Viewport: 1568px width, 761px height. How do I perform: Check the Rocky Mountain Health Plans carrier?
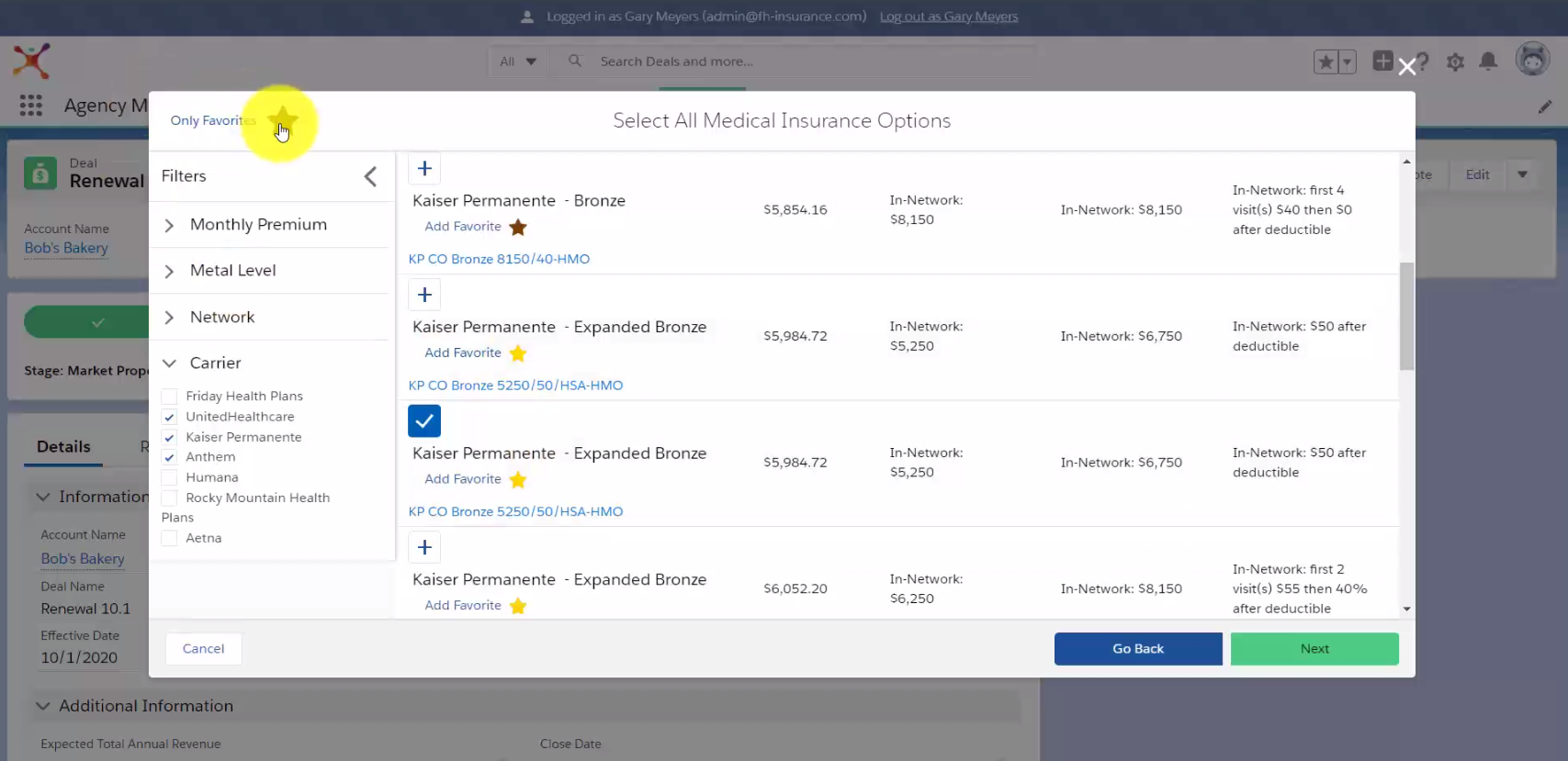point(169,498)
